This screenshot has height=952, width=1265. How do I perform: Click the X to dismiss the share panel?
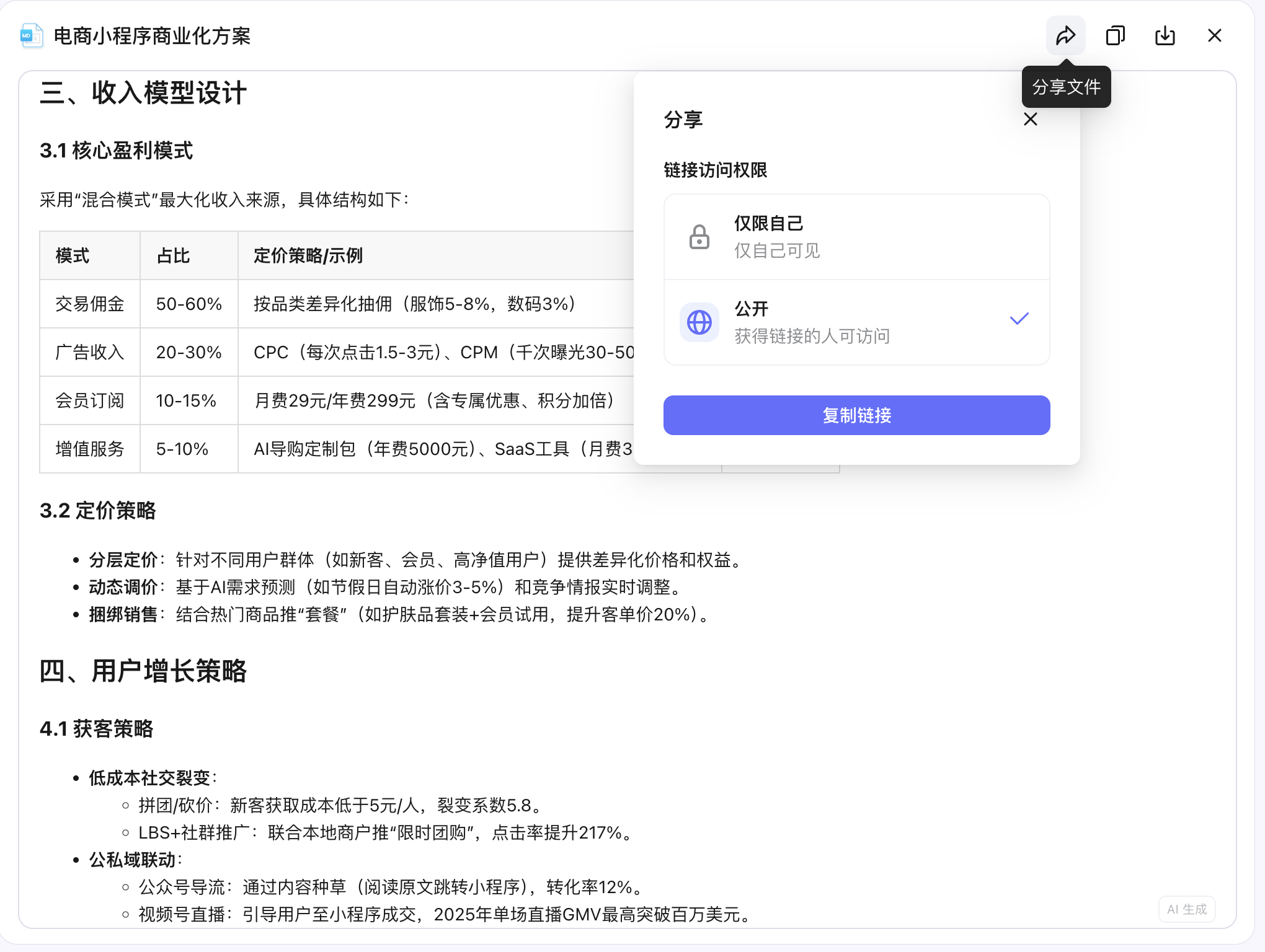1031,119
